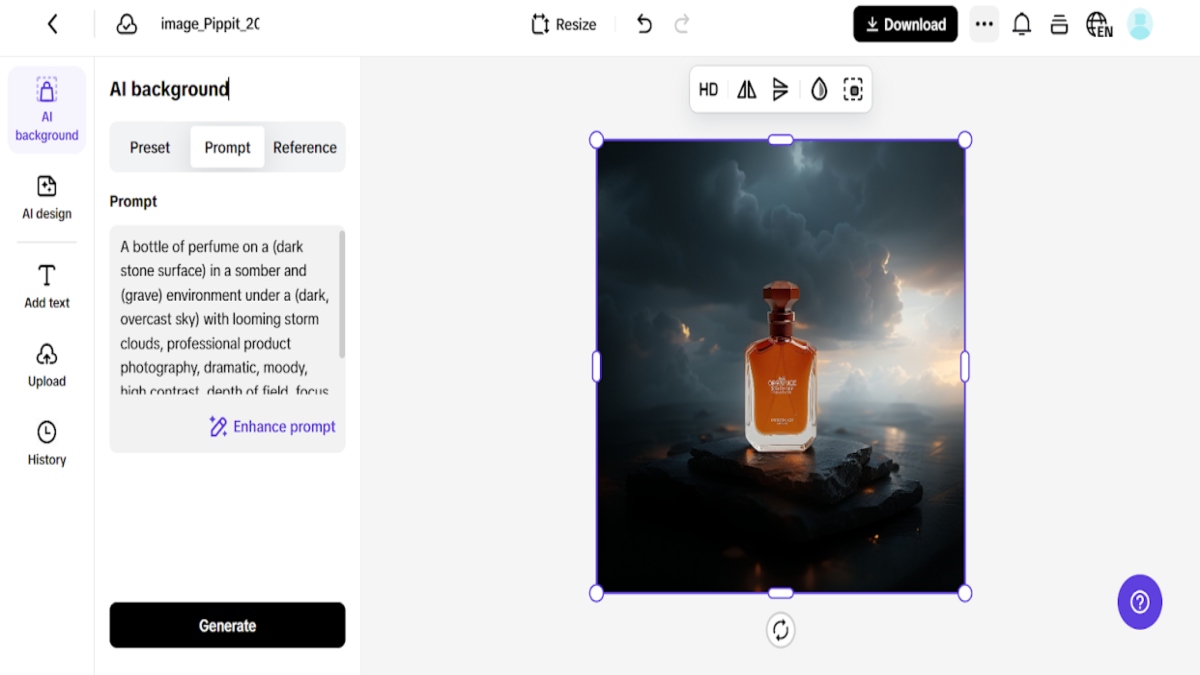
Task: Open the language selector globe
Action: coord(1098,24)
